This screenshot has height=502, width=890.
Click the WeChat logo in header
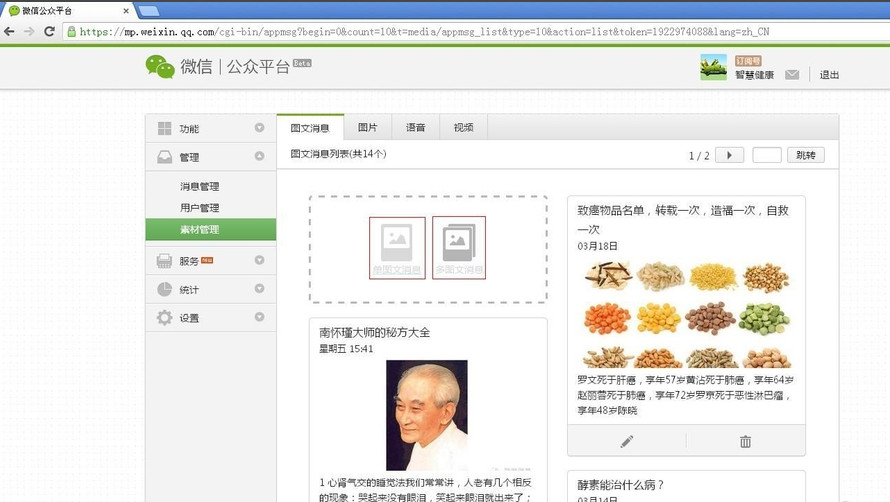coord(160,67)
